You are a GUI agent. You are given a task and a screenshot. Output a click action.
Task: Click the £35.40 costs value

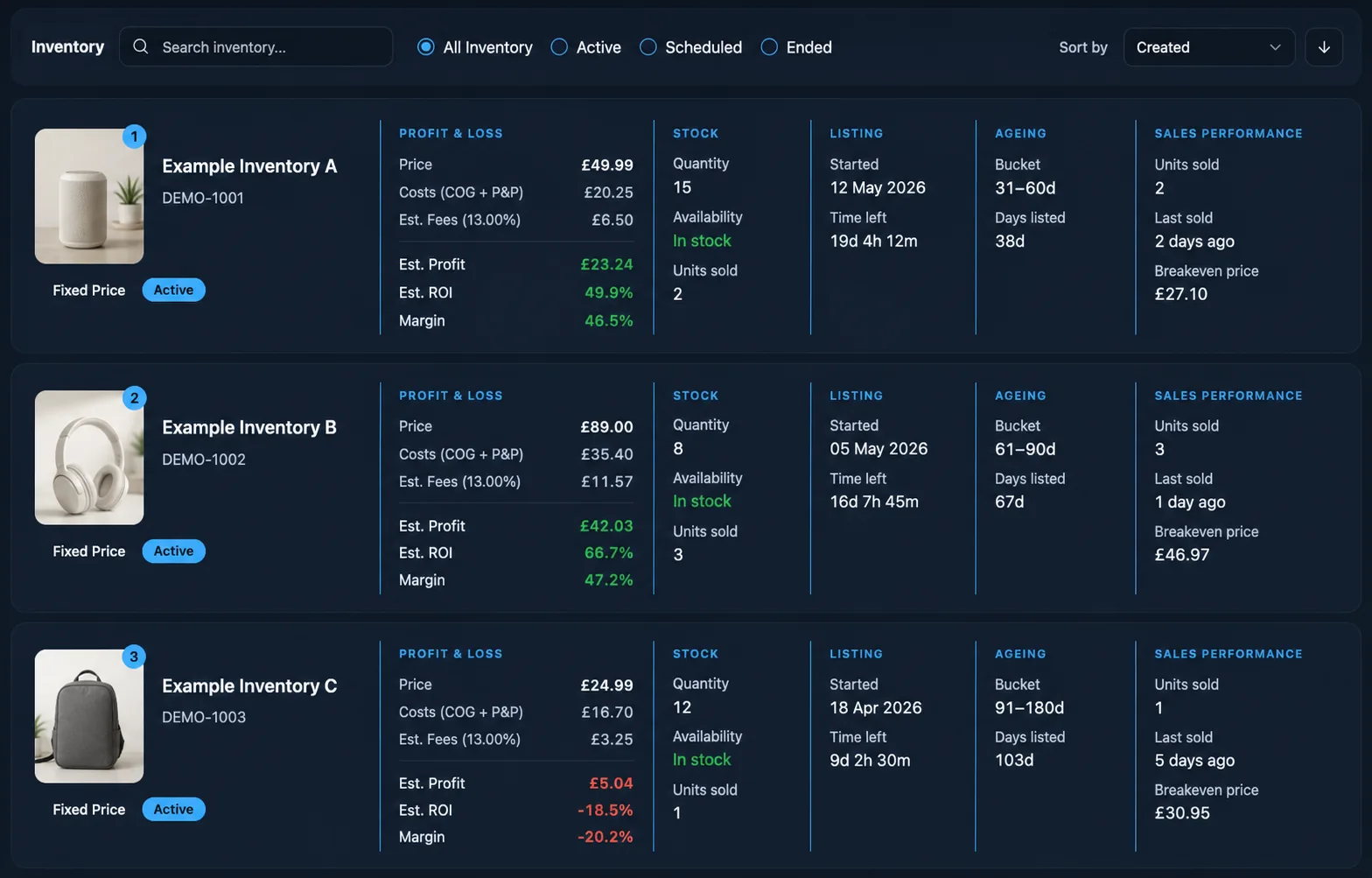point(608,454)
